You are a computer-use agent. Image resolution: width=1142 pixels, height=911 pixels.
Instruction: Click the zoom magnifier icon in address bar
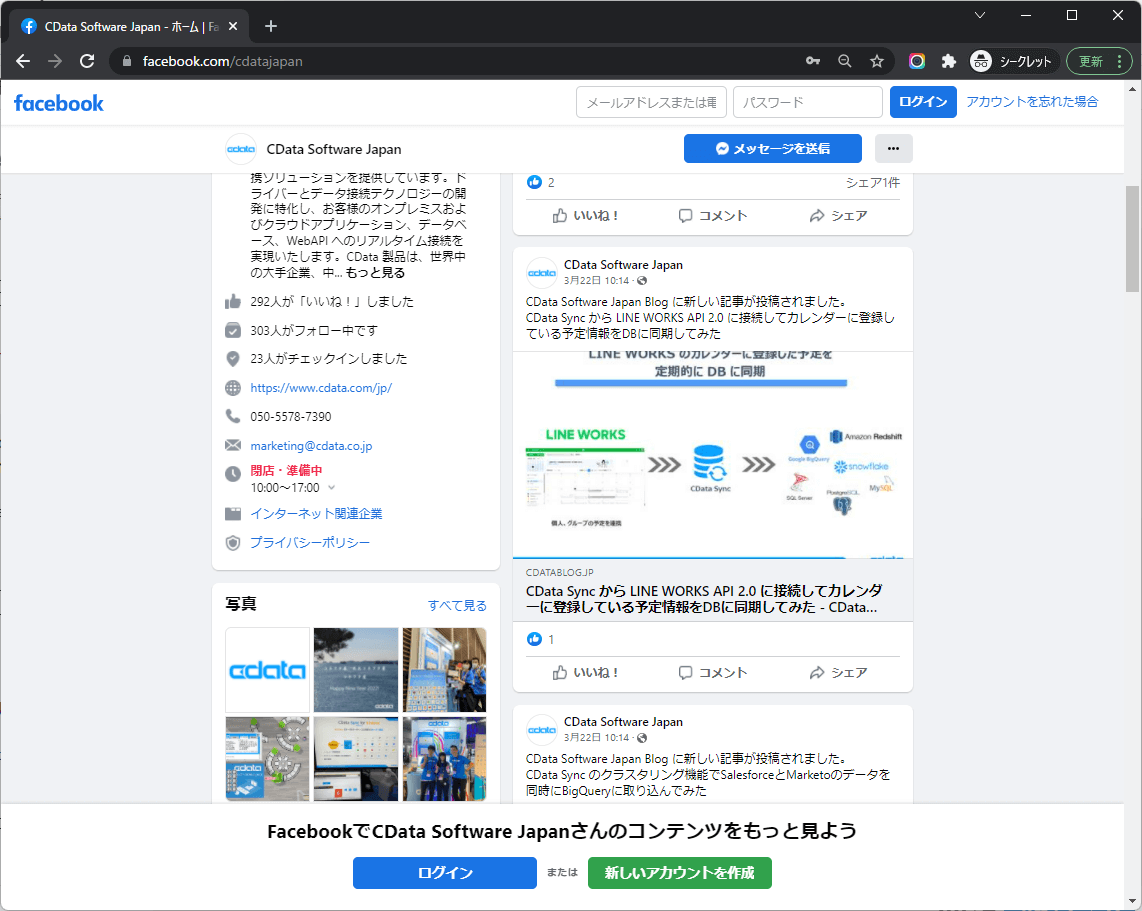coord(845,61)
